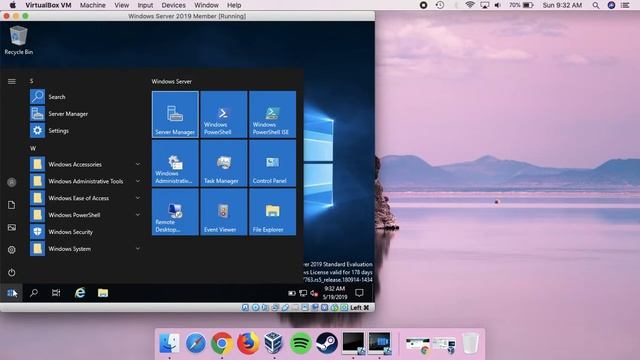Image resolution: width=640 pixels, height=360 pixels.
Task: Open the Input menu
Action: [145, 5]
